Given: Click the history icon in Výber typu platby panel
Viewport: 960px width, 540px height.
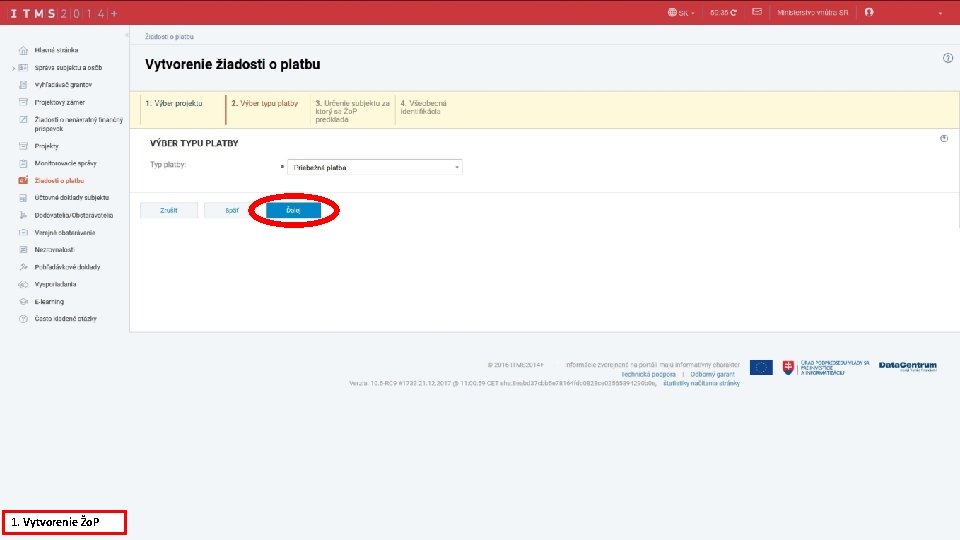Looking at the screenshot, I should (x=944, y=138).
